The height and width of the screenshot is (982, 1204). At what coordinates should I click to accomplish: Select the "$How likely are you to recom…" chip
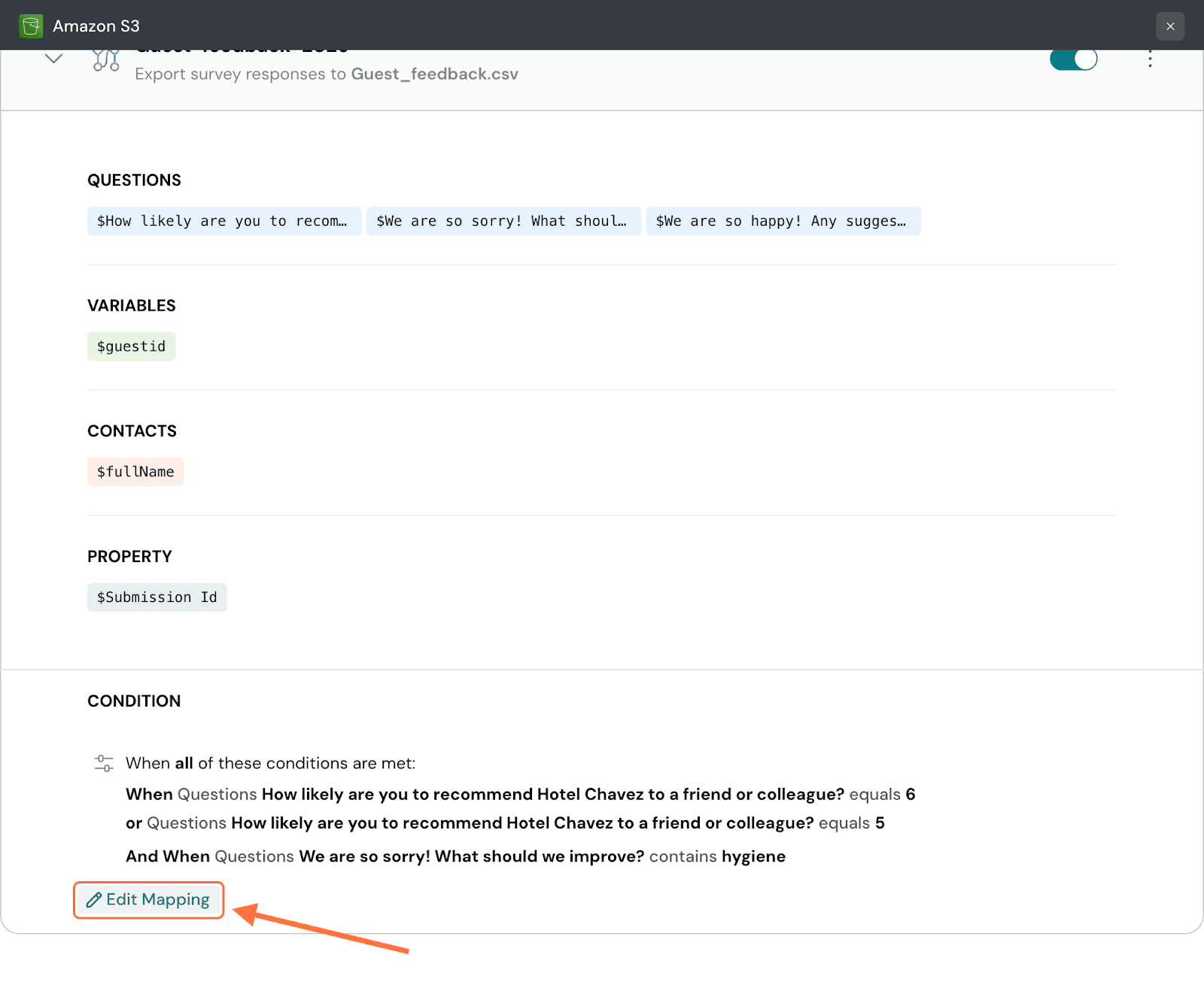[223, 221]
